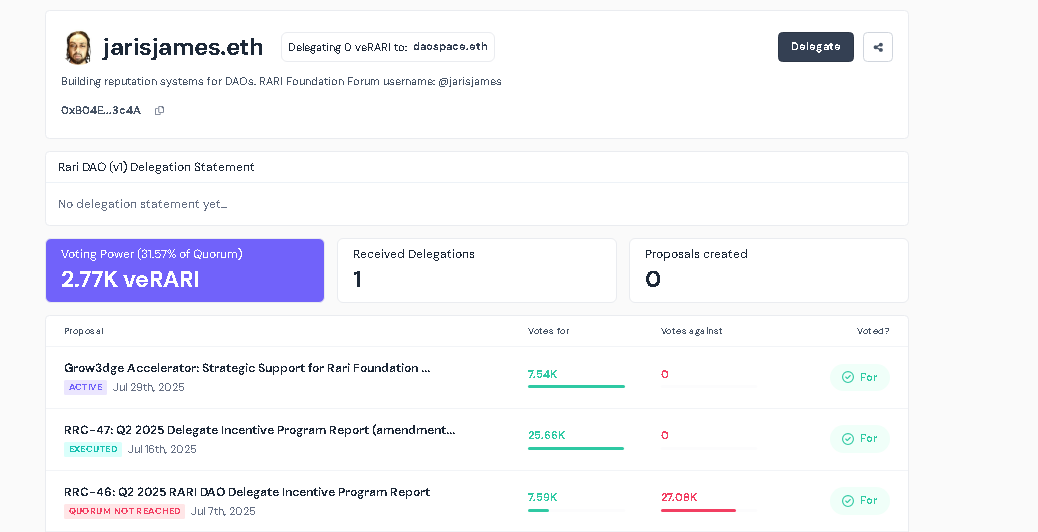Click the Voted? column header
1038x532 pixels.
[873, 331]
